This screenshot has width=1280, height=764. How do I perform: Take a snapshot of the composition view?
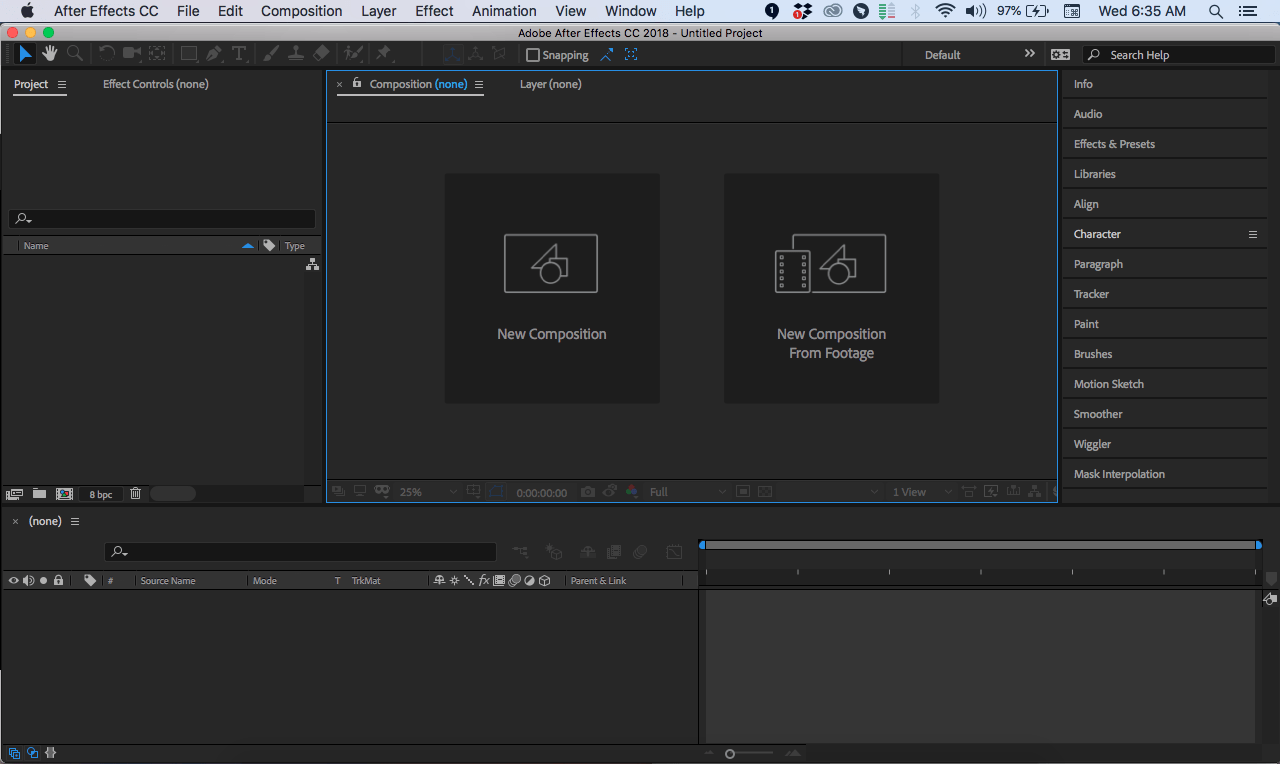tap(588, 491)
